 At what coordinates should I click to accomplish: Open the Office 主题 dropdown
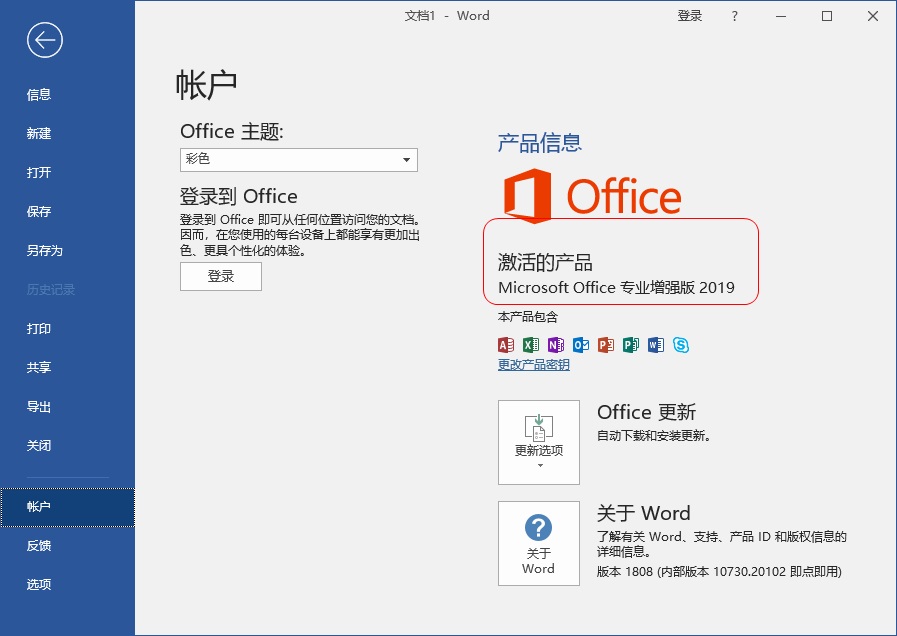407,160
